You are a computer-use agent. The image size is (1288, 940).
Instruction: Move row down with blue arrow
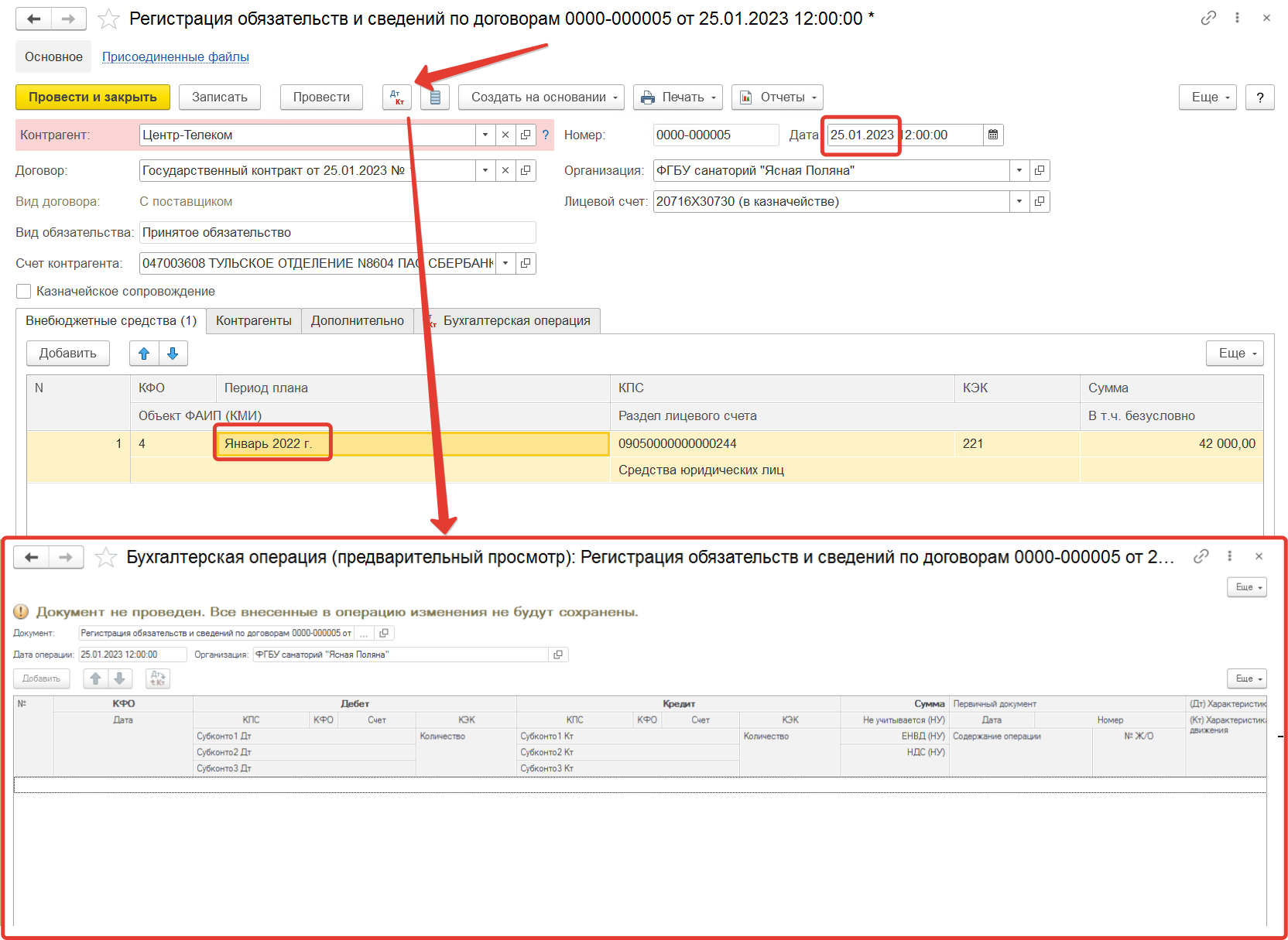tap(173, 354)
